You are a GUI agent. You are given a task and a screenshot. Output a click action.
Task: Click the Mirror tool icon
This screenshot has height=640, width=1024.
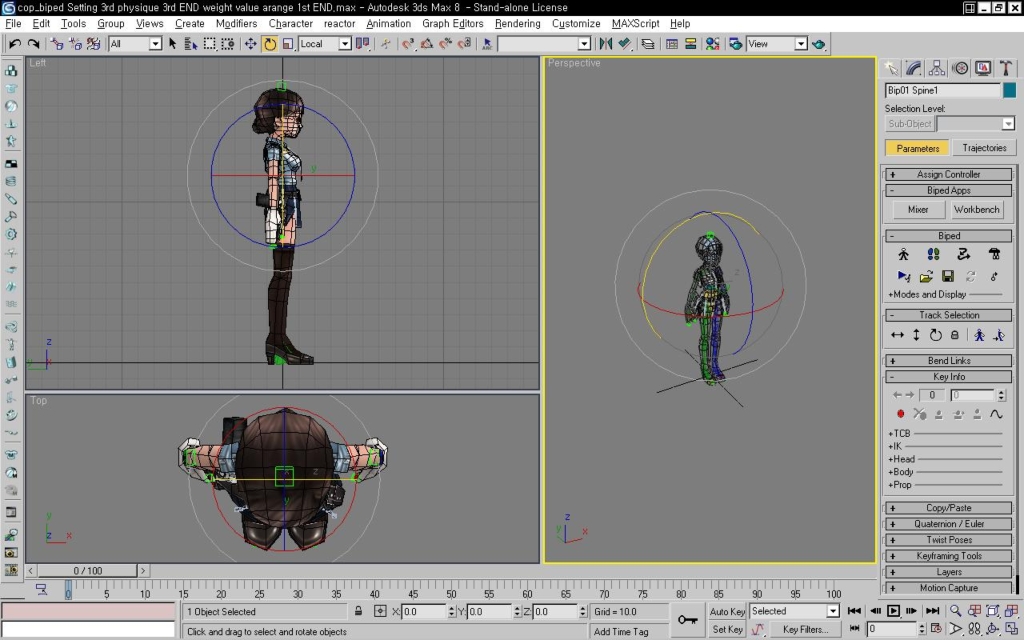(x=605, y=44)
